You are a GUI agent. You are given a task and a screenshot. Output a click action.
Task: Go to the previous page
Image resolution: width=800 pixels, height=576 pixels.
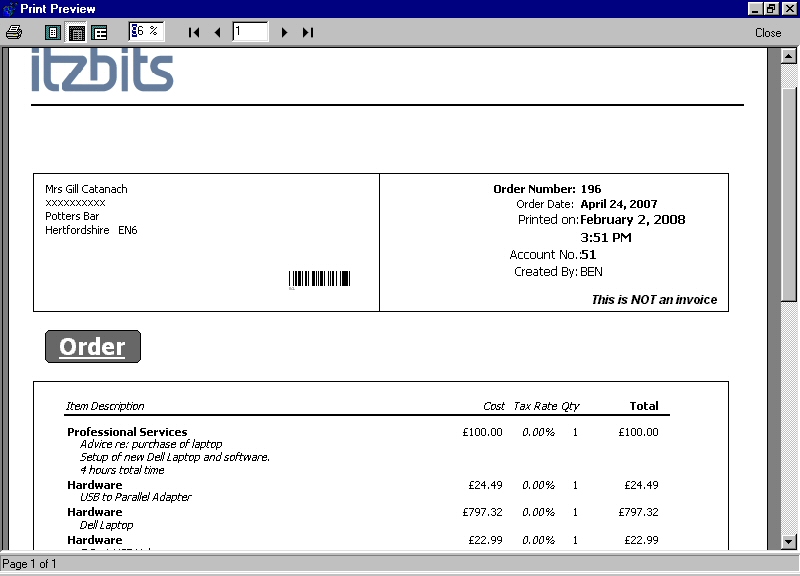217,32
